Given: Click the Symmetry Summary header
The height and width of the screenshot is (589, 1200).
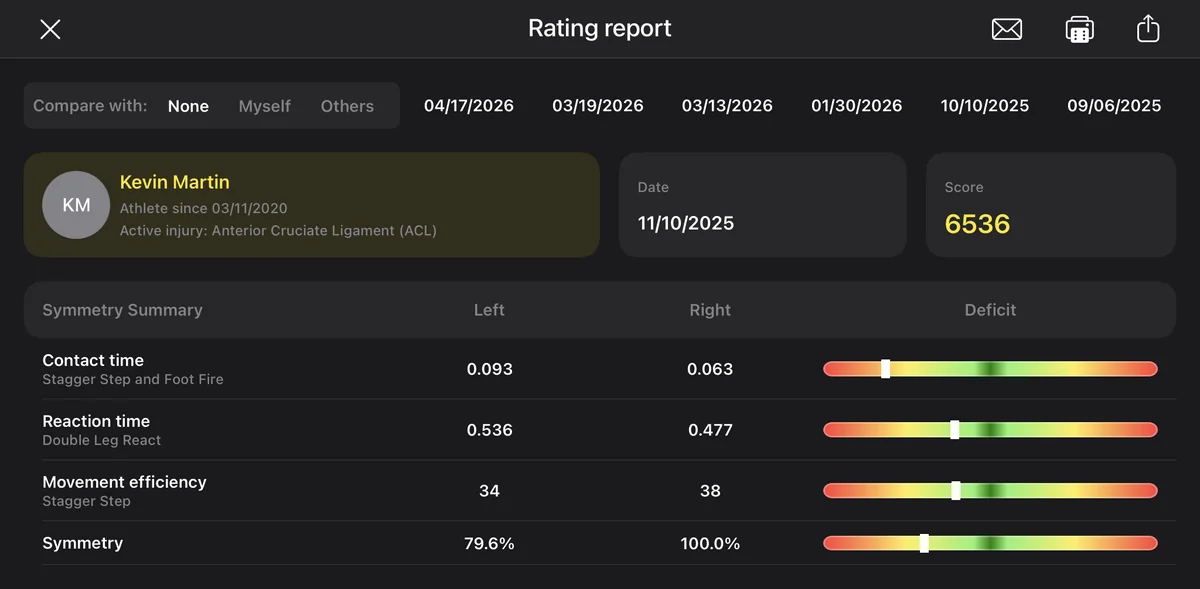Looking at the screenshot, I should 122,310.
